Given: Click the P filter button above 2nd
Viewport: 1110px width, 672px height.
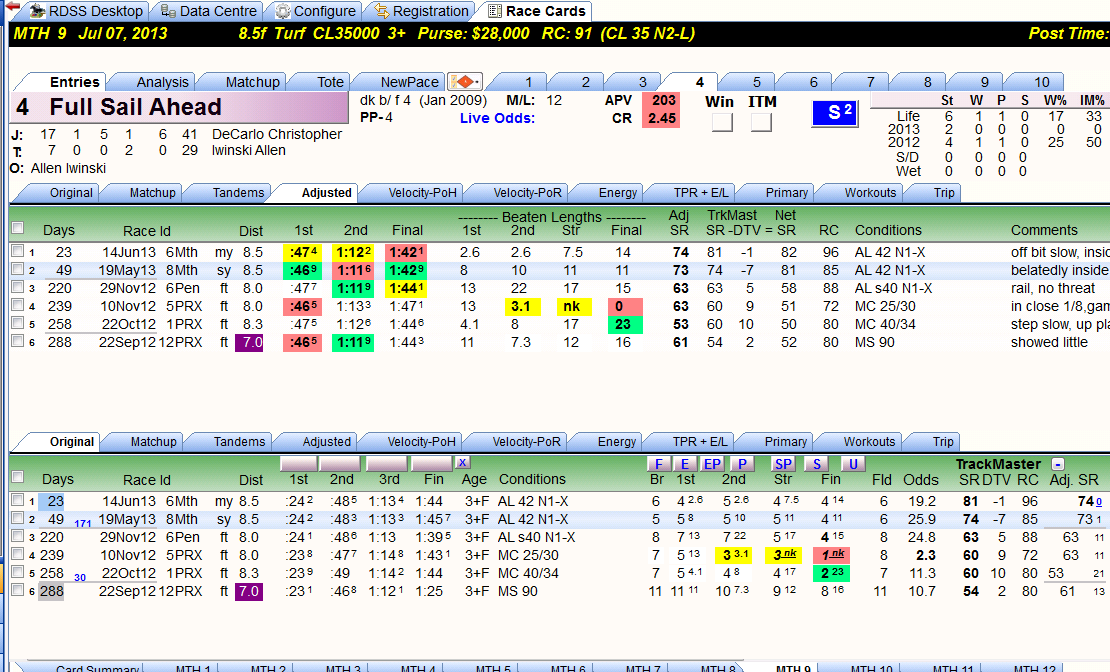Looking at the screenshot, I should click(742, 464).
